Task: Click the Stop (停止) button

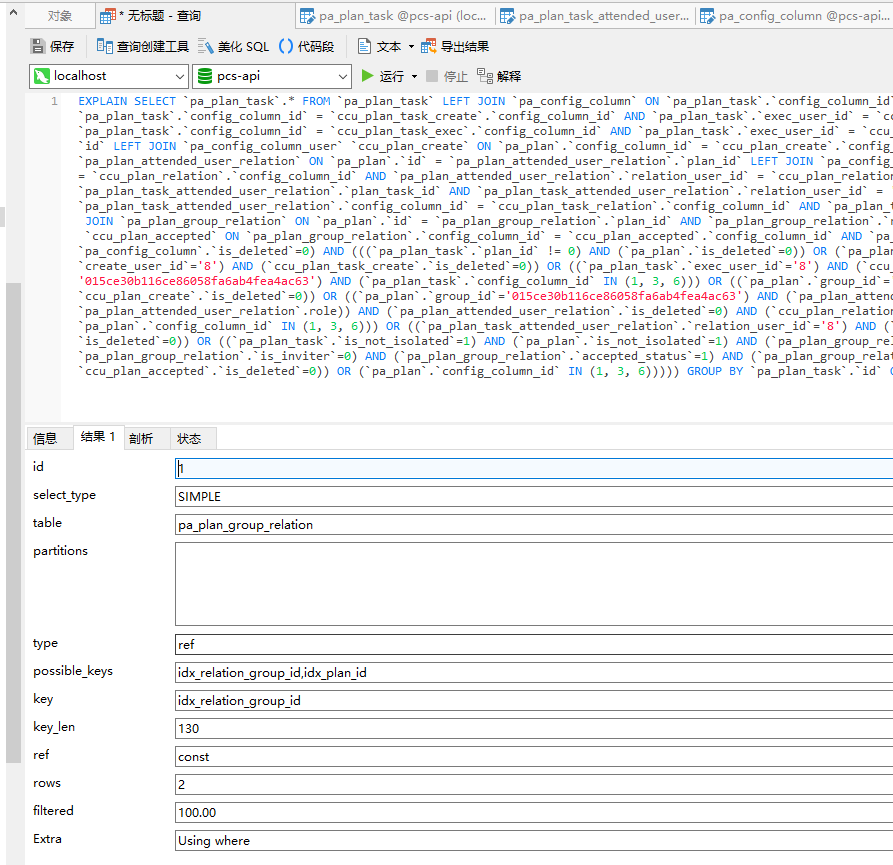Action: pyautogui.click(x=446, y=76)
